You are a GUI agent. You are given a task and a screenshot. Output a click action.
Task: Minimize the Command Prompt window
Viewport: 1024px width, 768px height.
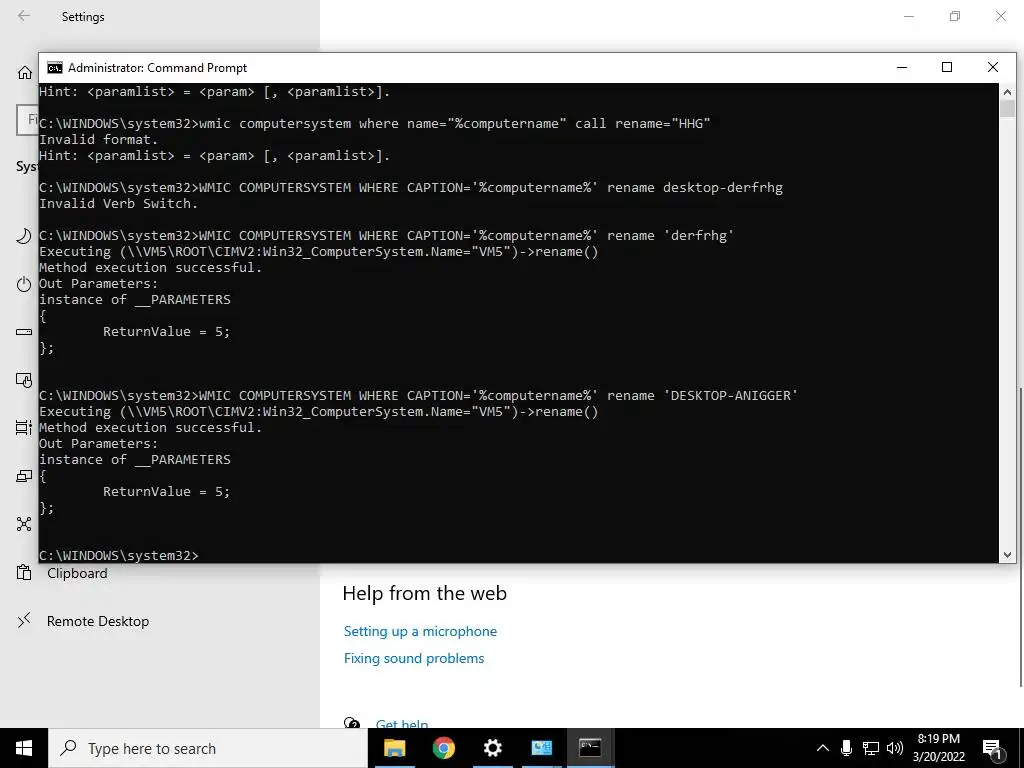click(902, 67)
